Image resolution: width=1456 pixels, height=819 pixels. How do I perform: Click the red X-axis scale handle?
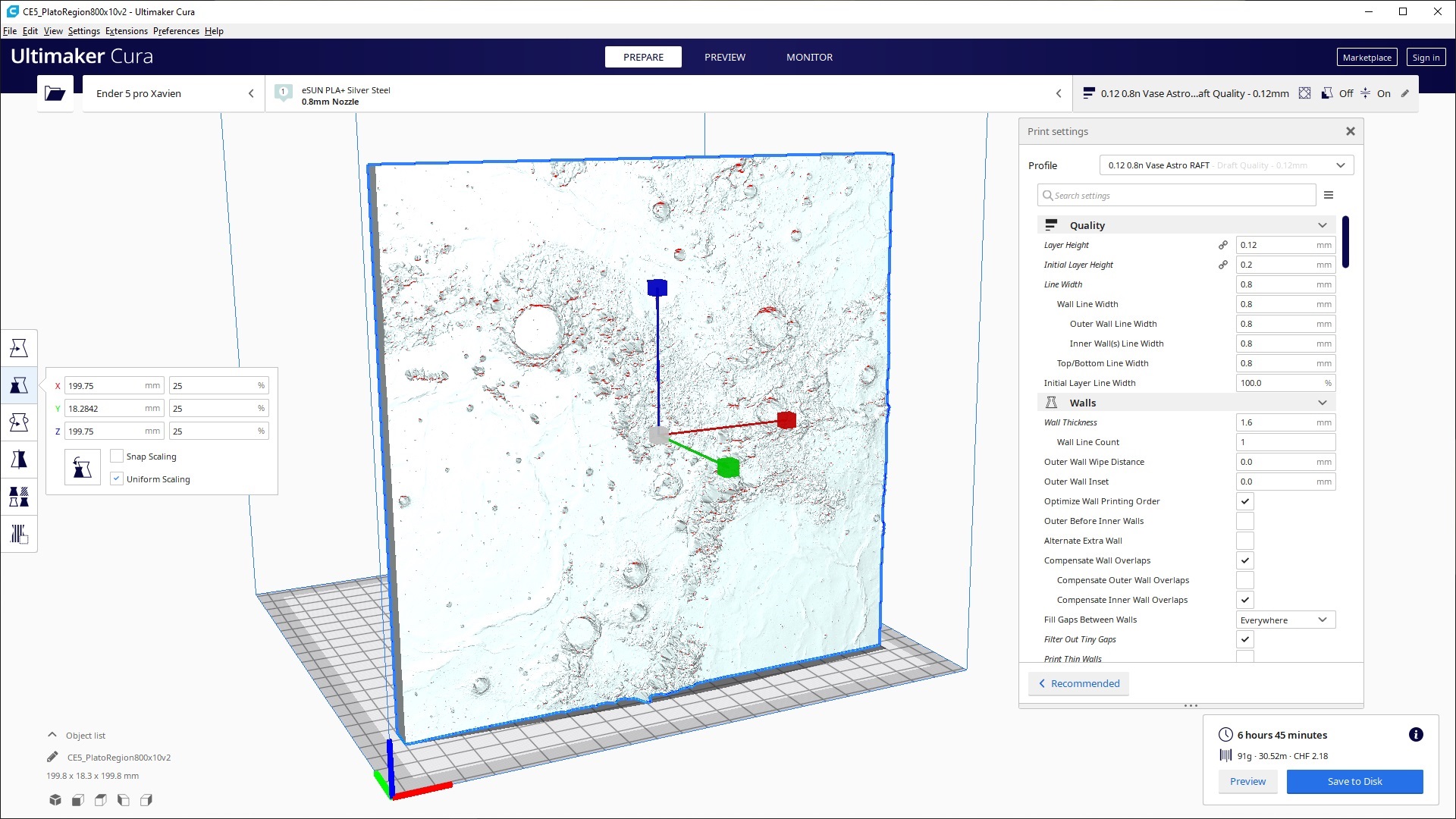(x=786, y=419)
